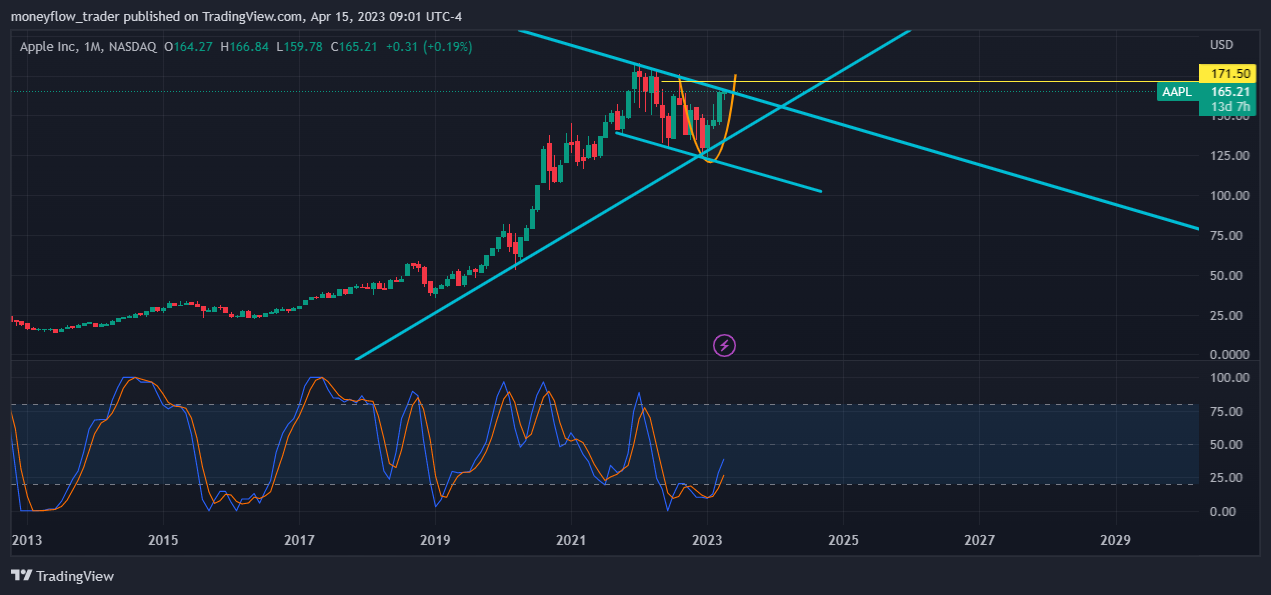
Task: Click the Apple Inc, 1M, NASDAQ title
Action: click(90, 47)
